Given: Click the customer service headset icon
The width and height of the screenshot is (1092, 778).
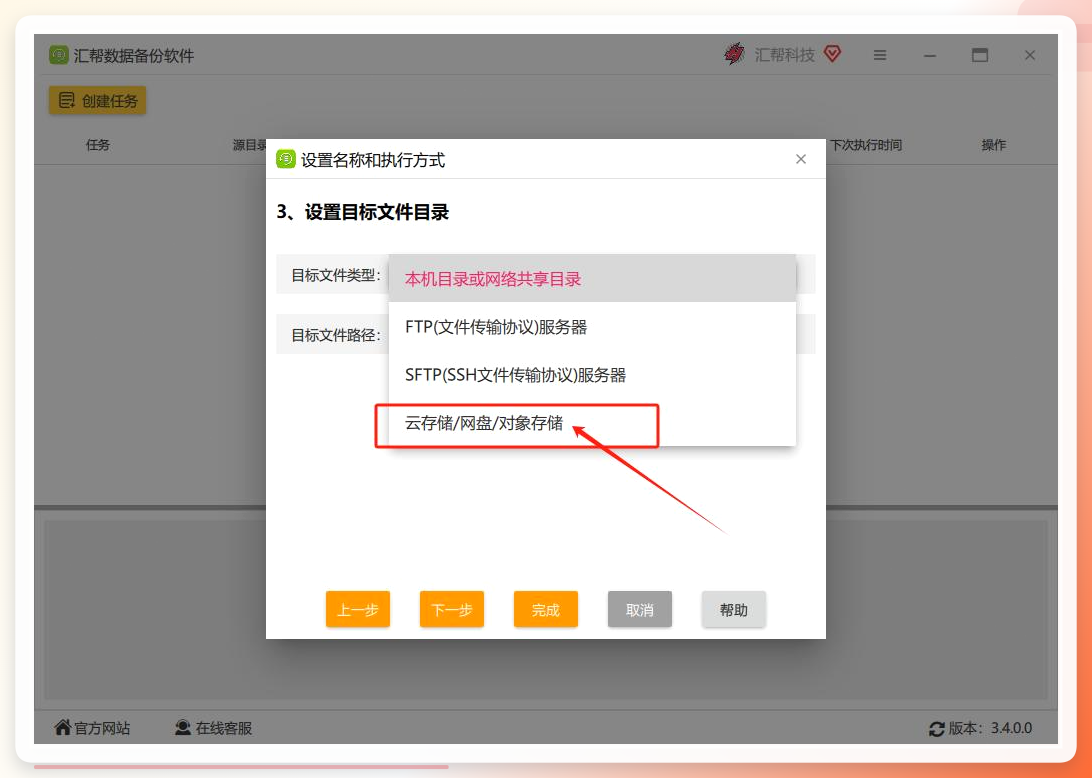Looking at the screenshot, I should pyautogui.click(x=183, y=728).
